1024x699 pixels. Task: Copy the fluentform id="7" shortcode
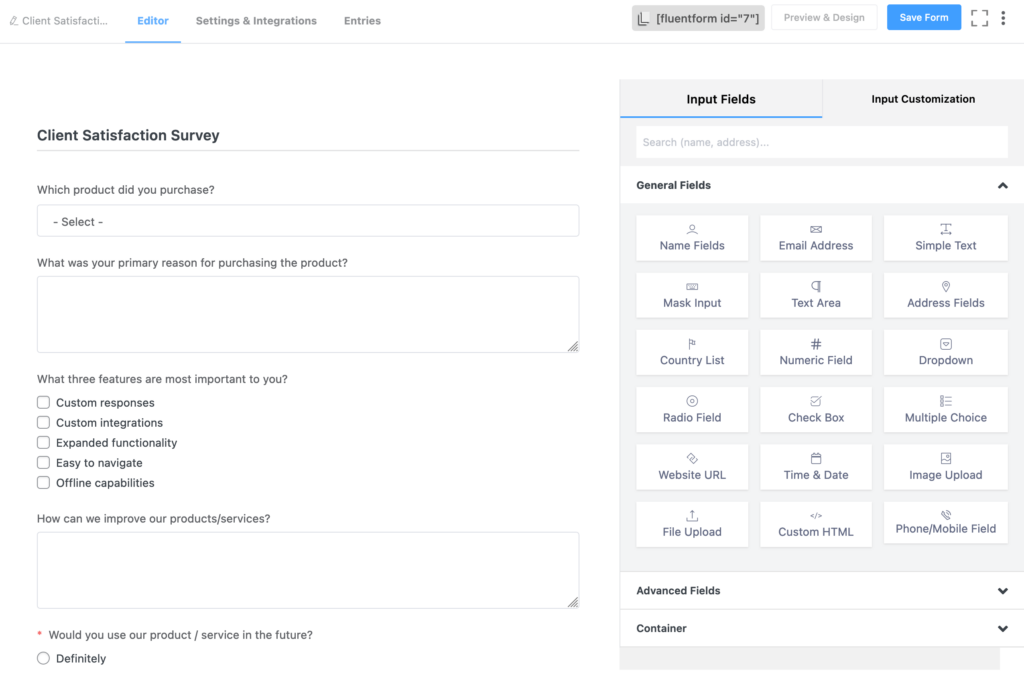coord(697,18)
